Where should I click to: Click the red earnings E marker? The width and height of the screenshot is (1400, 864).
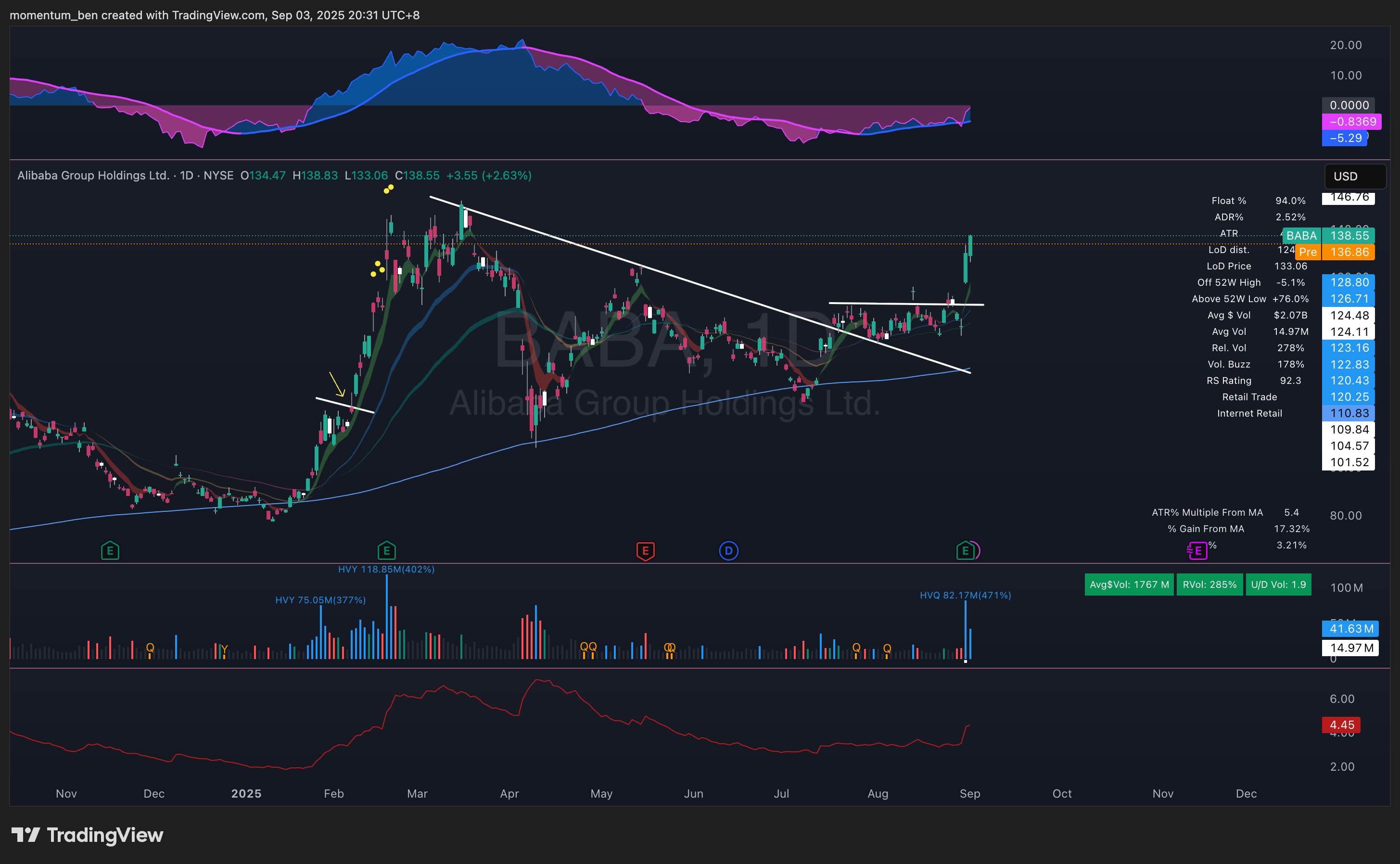coord(645,551)
